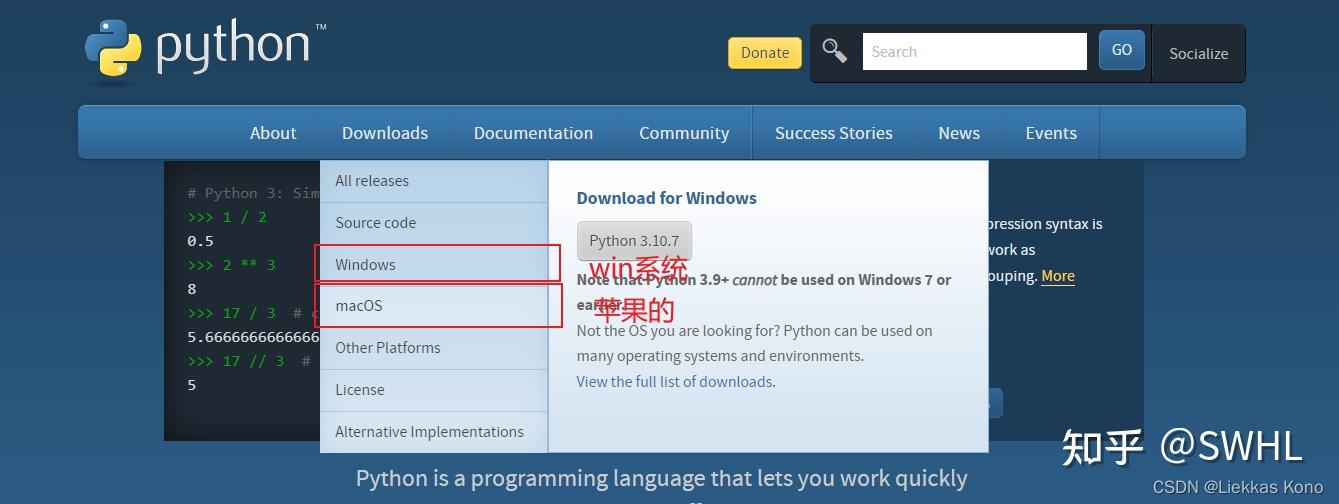Click the Python logo icon
Screen dimensions: 1339x504
coord(113,49)
